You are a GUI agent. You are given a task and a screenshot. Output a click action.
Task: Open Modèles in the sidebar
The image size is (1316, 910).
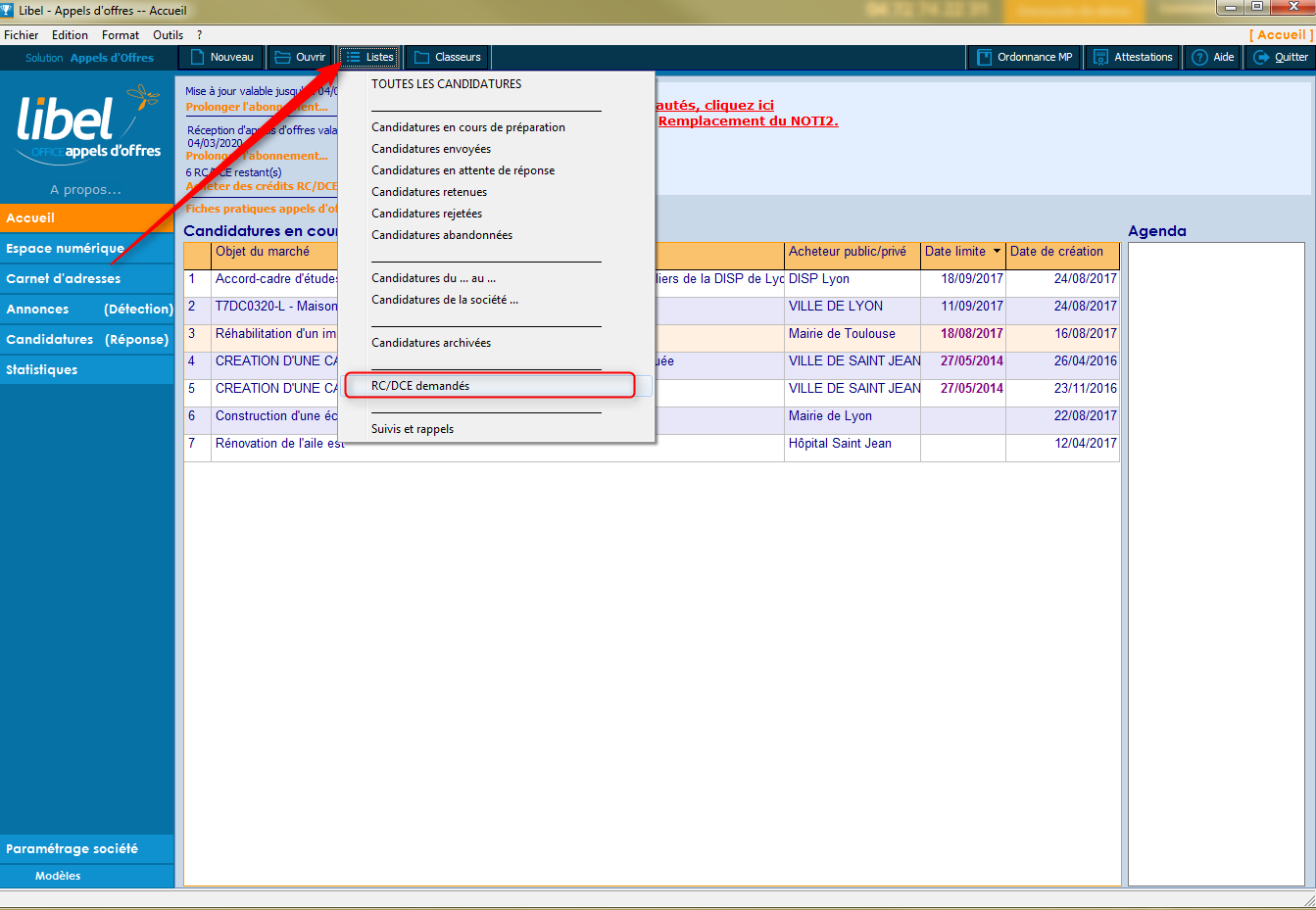coord(87,877)
